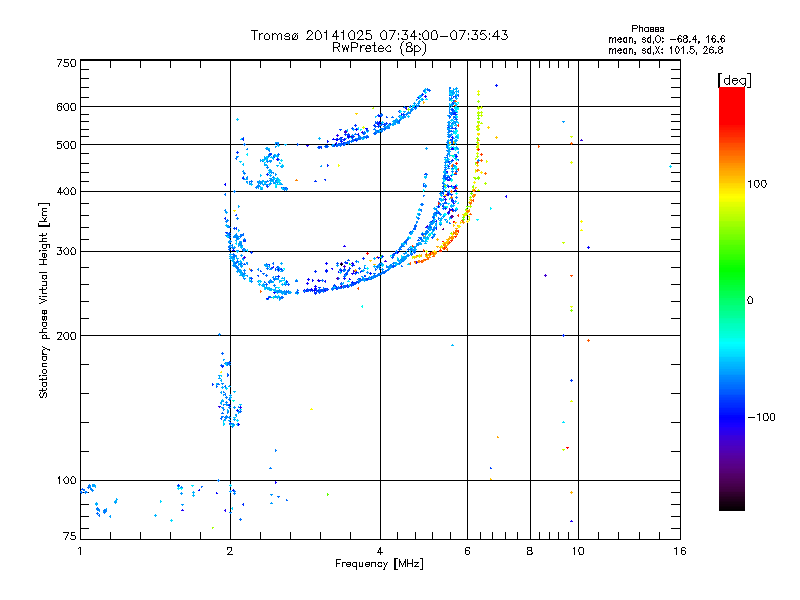Click the x-axis tick label 2
The height and width of the screenshot is (600, 800).
[230, 551]
